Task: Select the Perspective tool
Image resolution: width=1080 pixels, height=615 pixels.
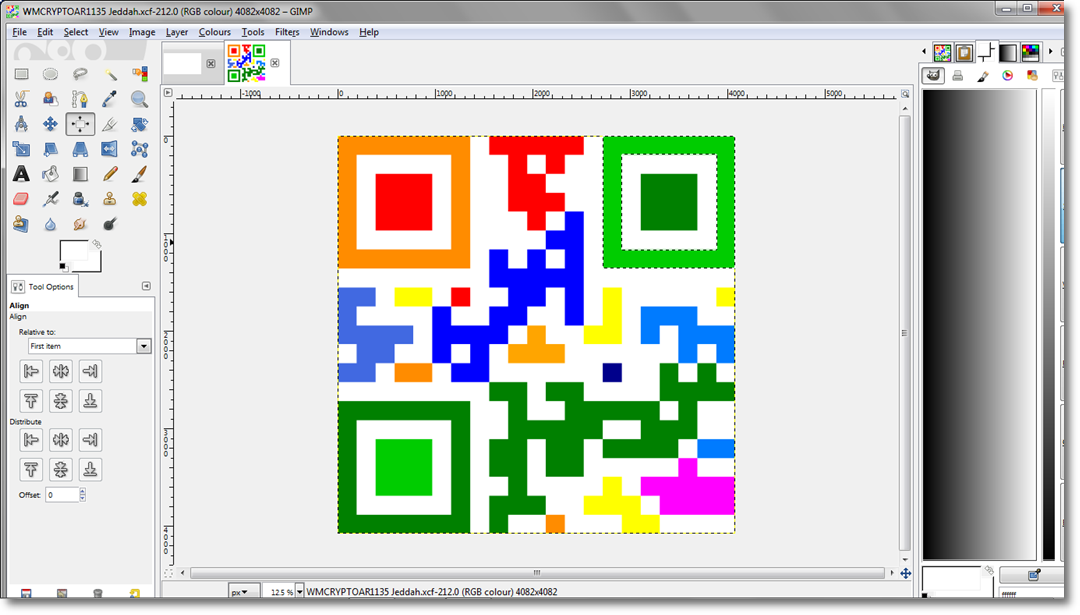Action: pos(80,149)
